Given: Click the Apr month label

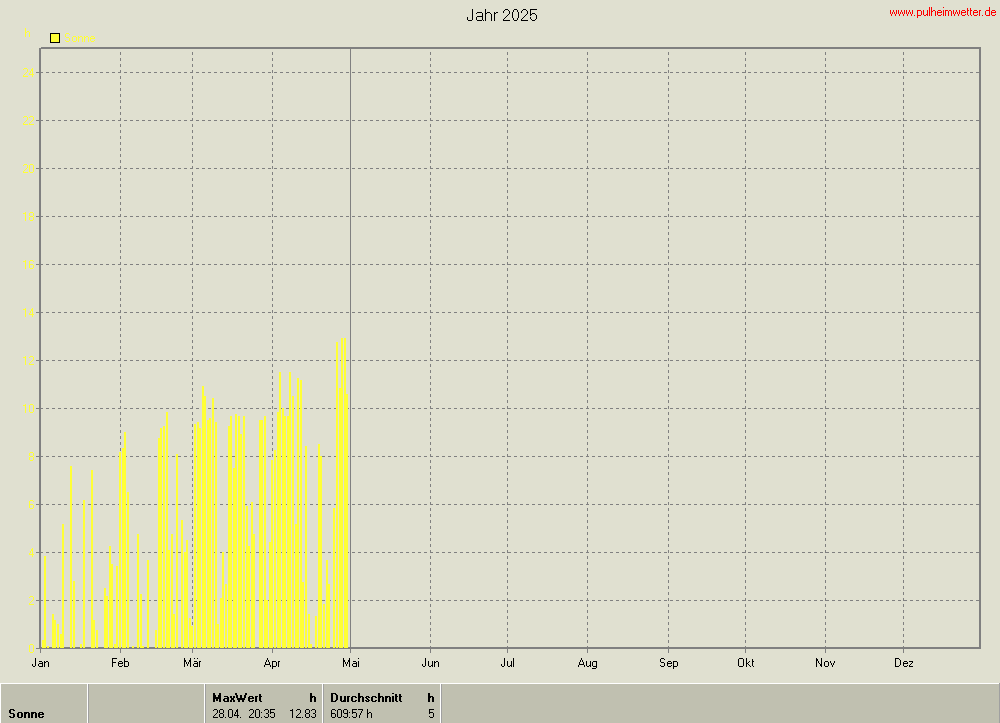Looking at the screenshot, I should pos(272,663).
